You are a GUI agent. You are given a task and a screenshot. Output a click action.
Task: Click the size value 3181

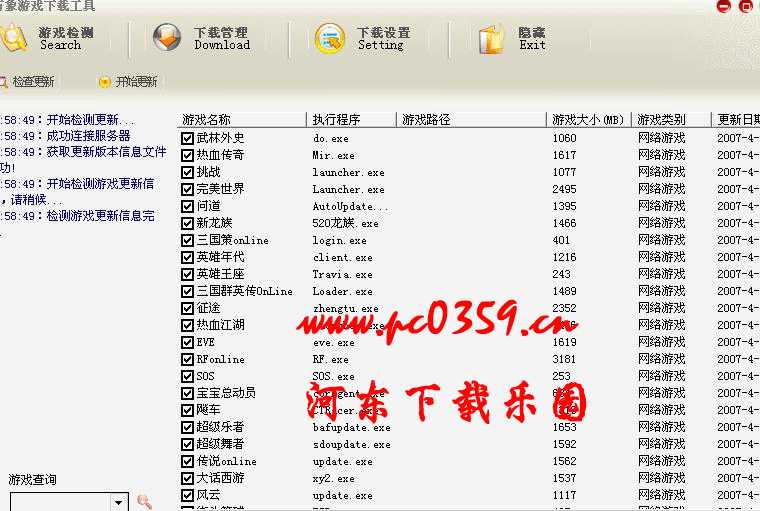click(565, 359)
